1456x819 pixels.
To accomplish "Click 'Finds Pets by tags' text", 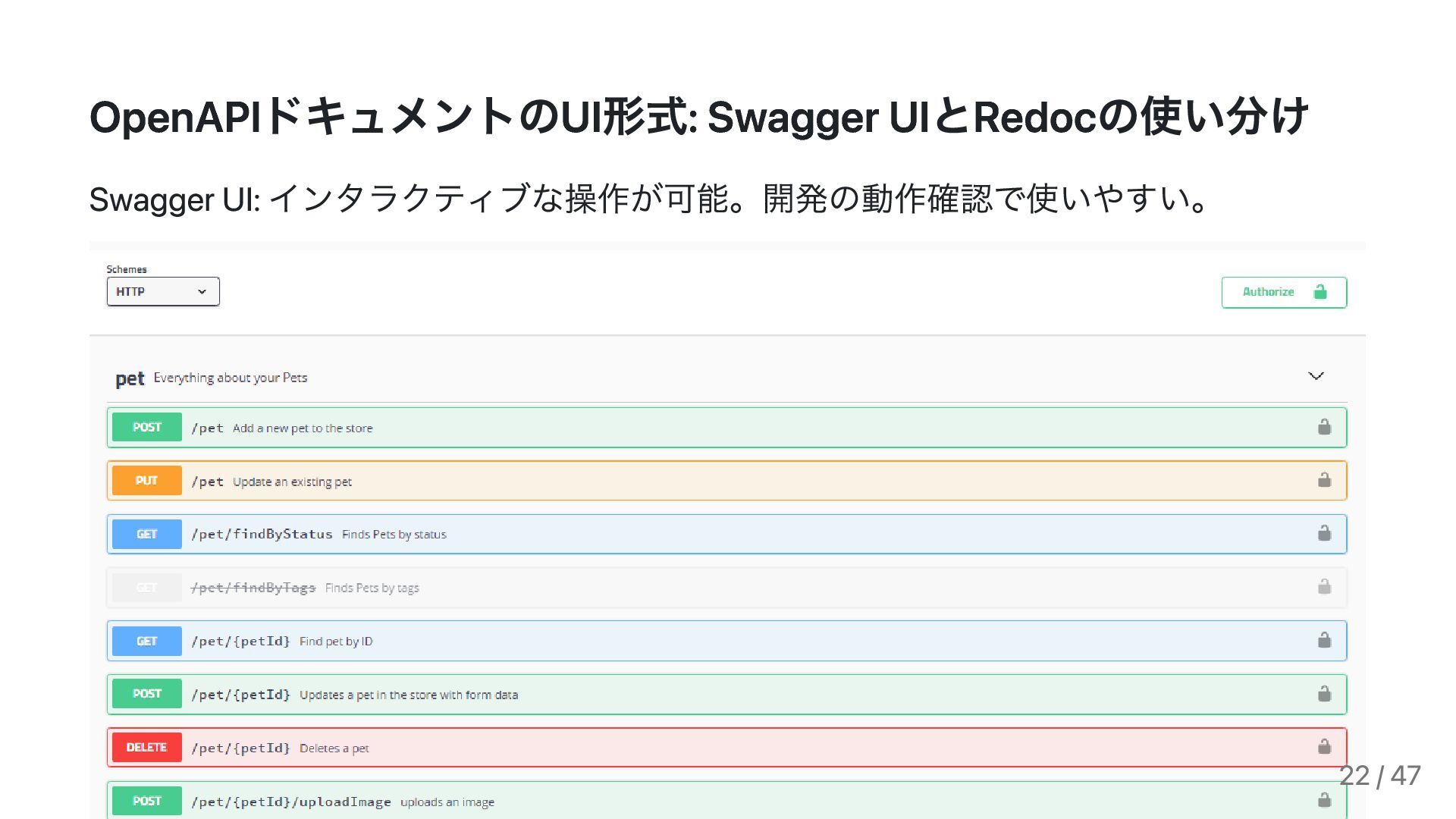I will [372, 588].
